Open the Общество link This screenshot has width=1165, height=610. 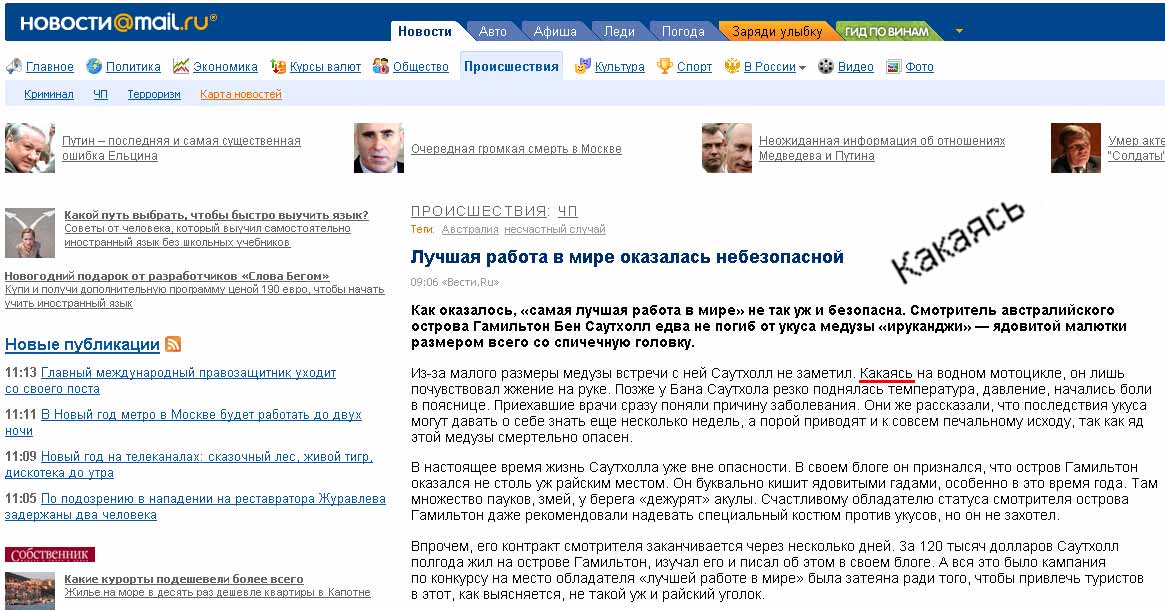[421, 67]
